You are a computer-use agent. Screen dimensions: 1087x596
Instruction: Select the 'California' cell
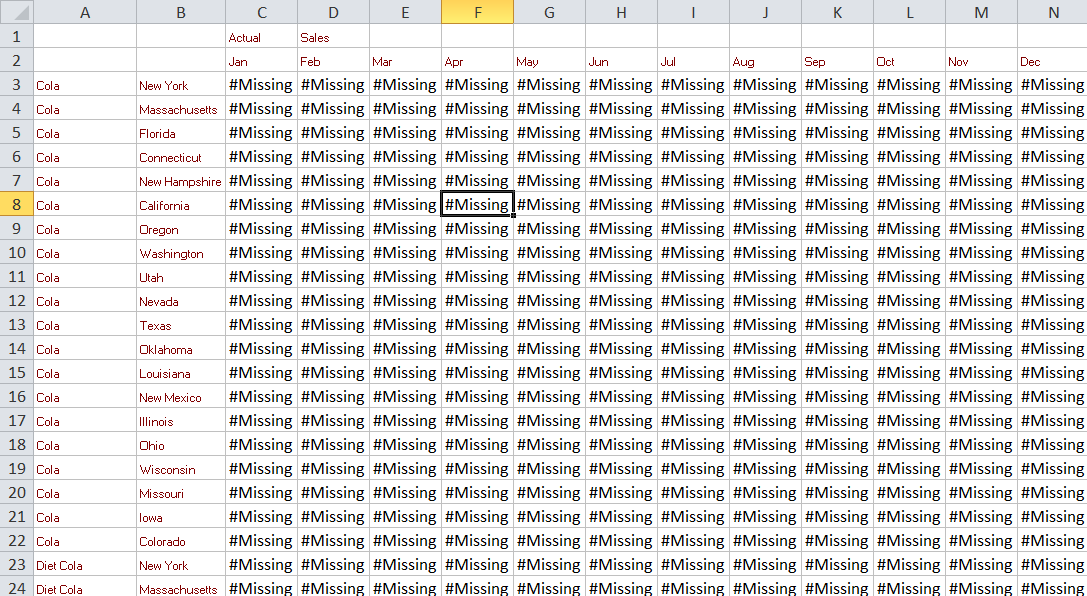(x=181, y=204)
